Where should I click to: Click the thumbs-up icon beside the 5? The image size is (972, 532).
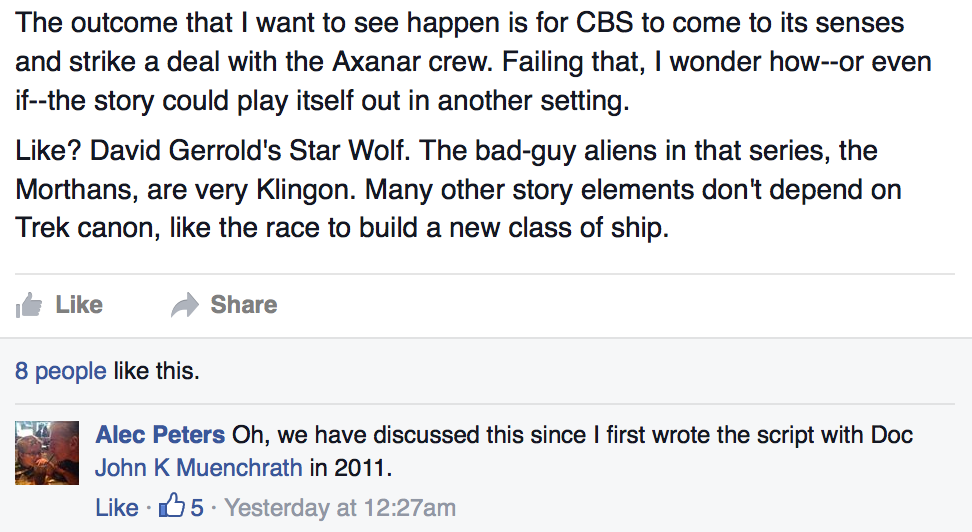coord(172,506)
